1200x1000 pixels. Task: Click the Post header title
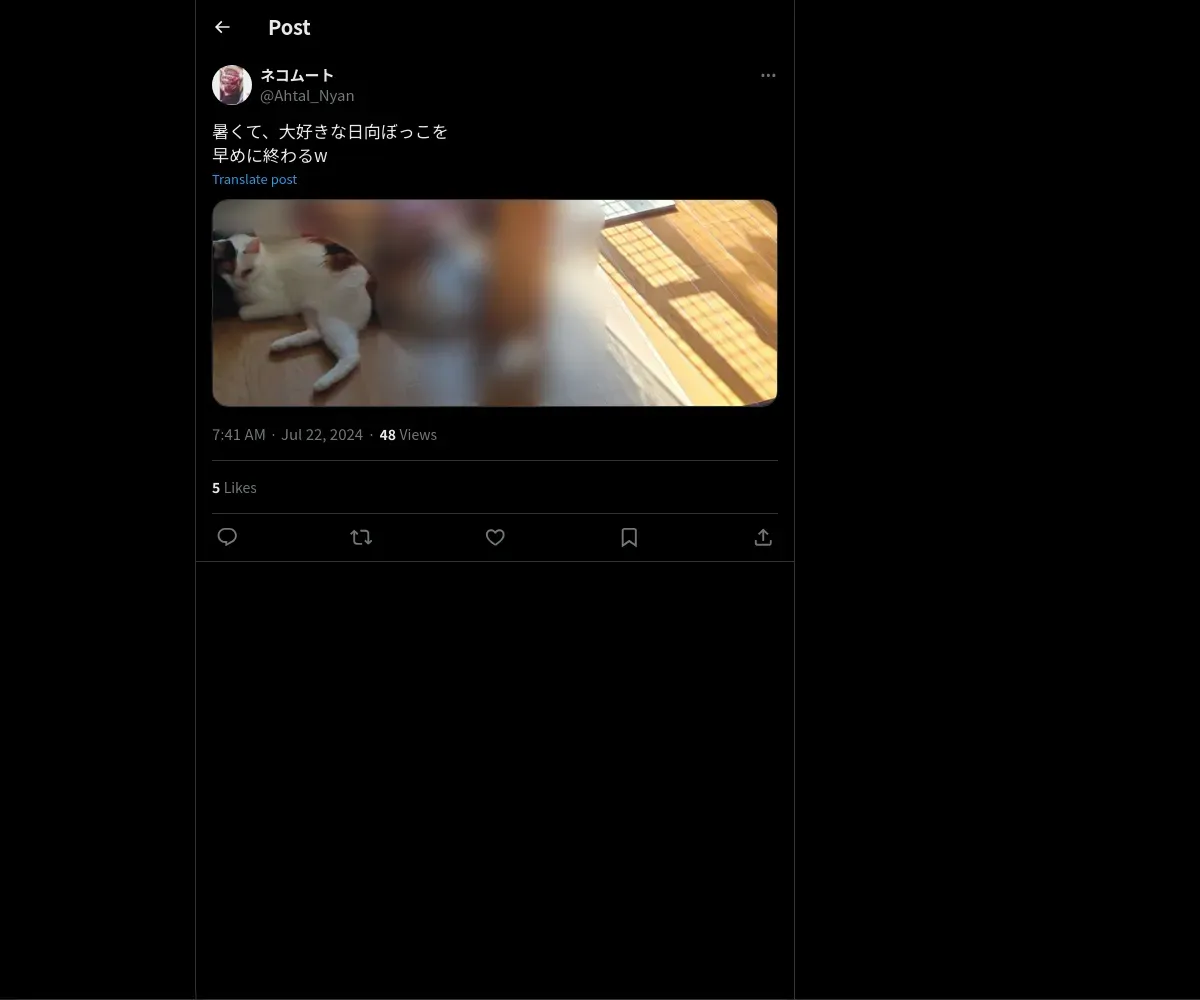[x=289, y=27]
